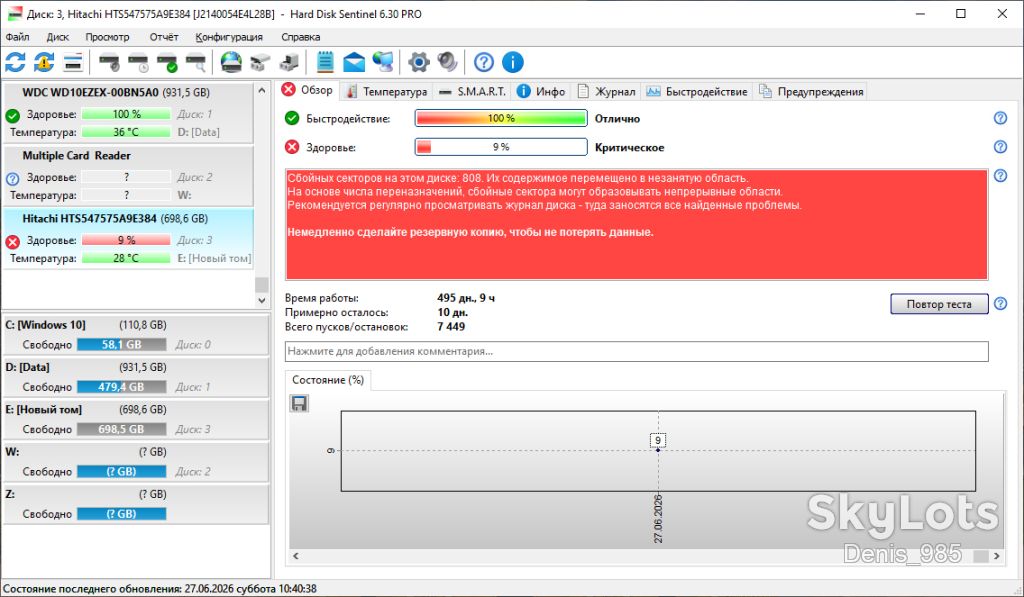The height and width of the screenshot is (597, 1024).
Task: Click the Повтор теста button
Action: coord(939,304)
